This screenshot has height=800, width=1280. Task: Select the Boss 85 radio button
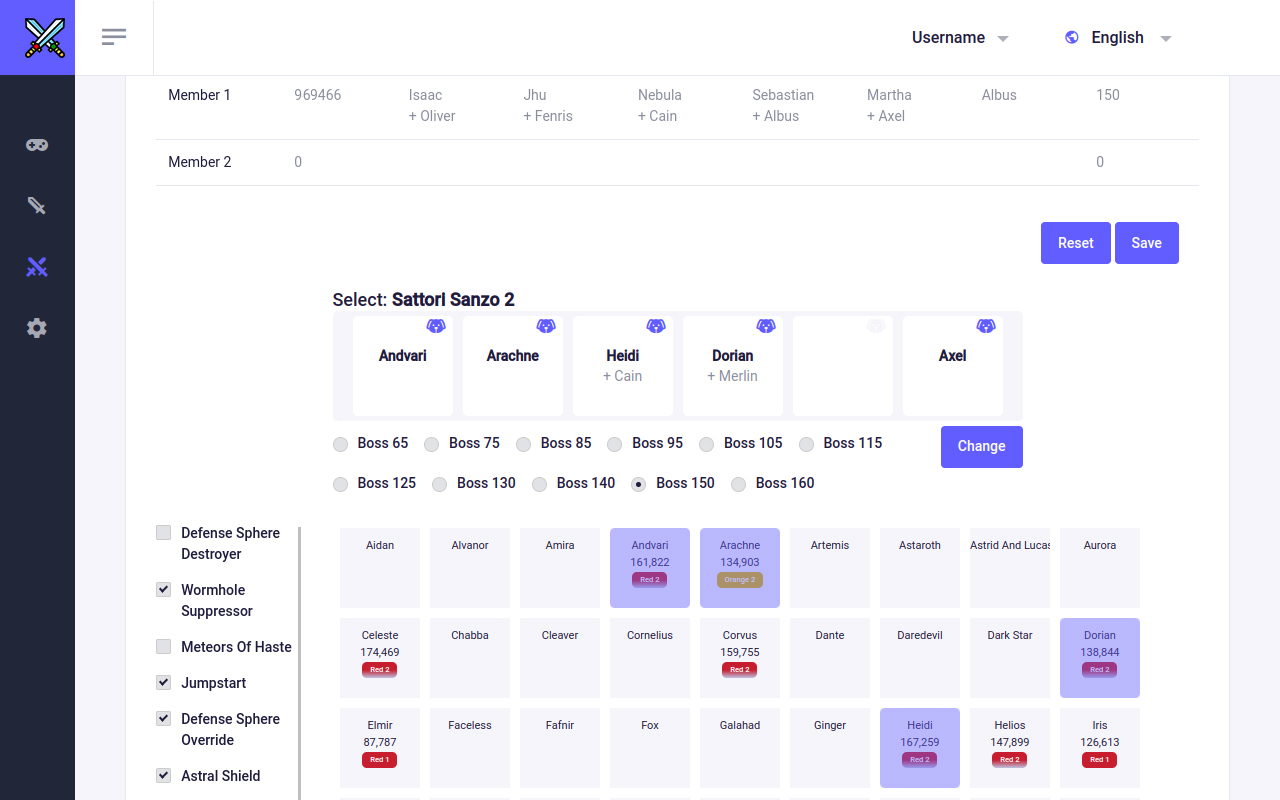tap(524, 444)
